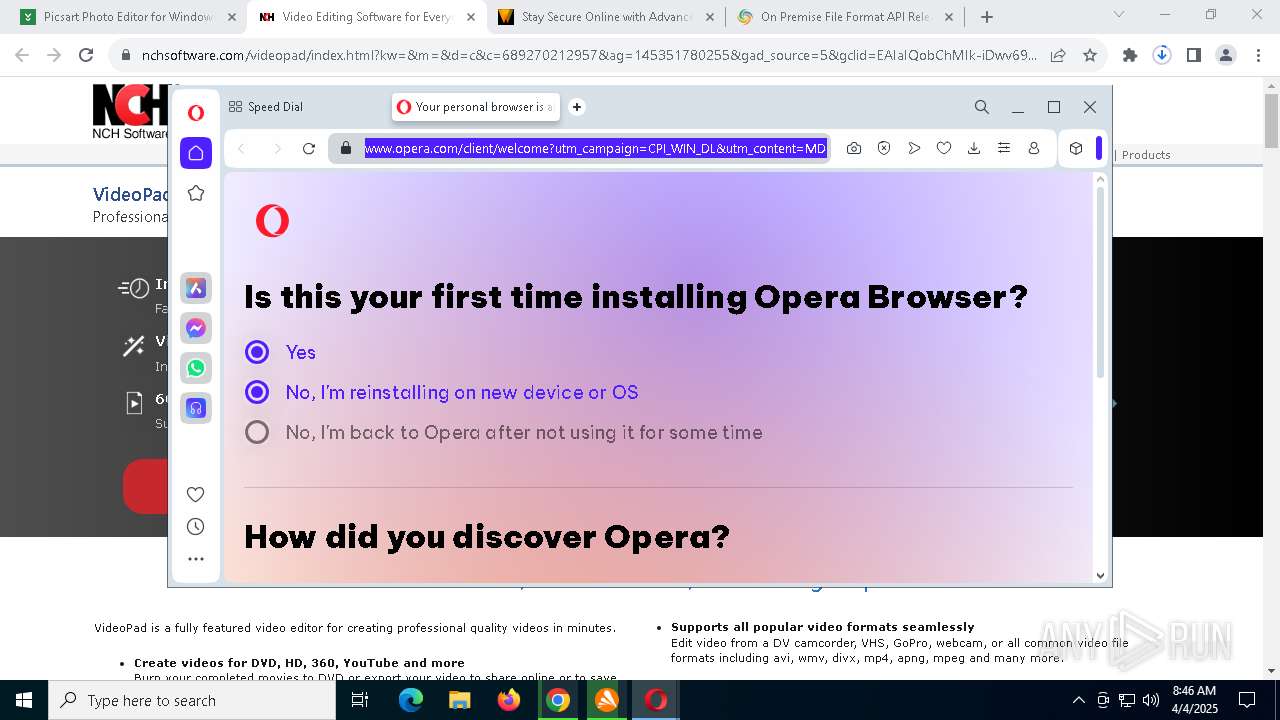The height and width of the screenshot is (720, 1280).
Task: Open Opera easy setup sliders icon
Action: 1004,148
